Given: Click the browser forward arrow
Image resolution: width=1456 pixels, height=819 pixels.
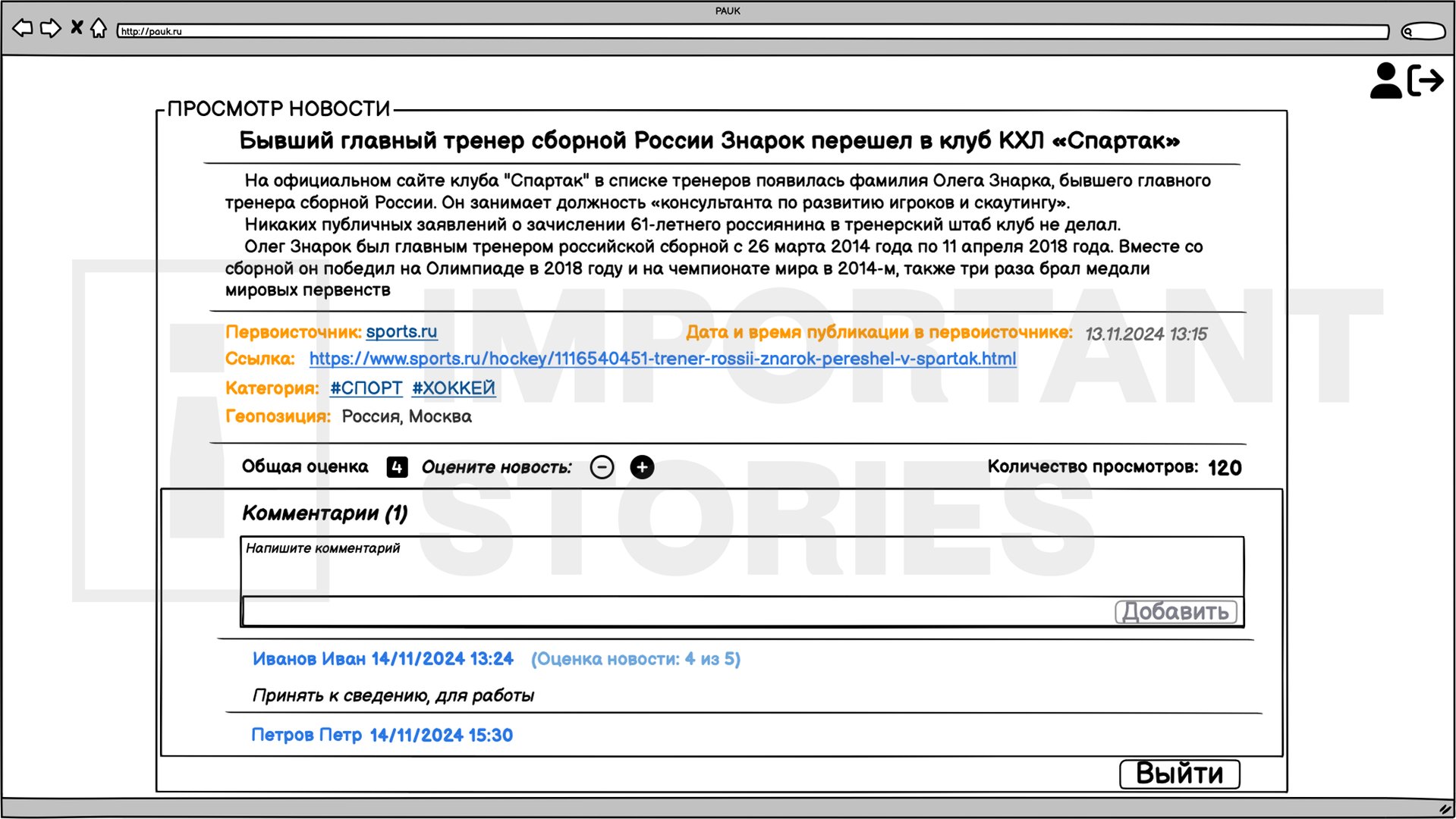Looking at the screenshot, I should 50,29.
